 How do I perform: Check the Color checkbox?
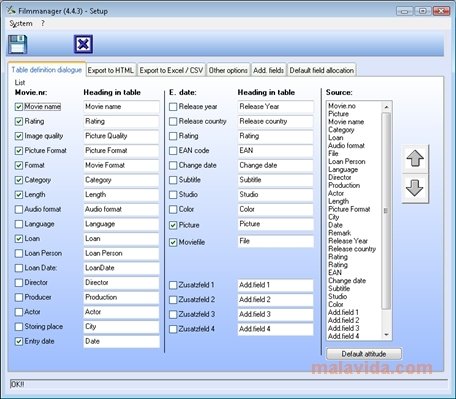tap(173, 209)
